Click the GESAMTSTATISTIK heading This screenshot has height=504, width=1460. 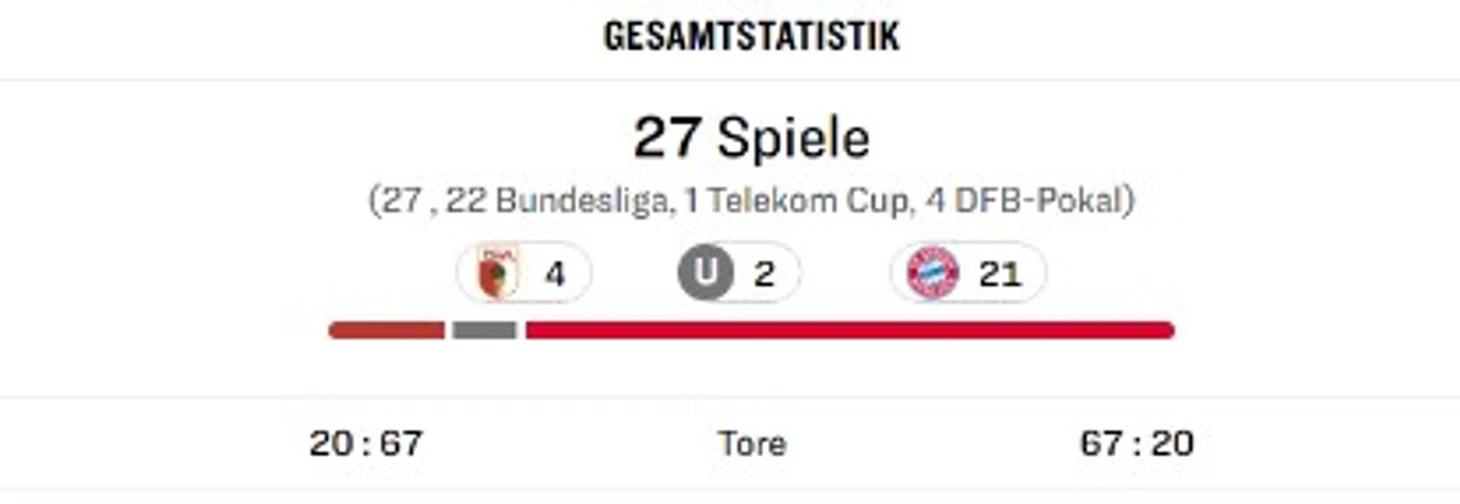(751, 37)
